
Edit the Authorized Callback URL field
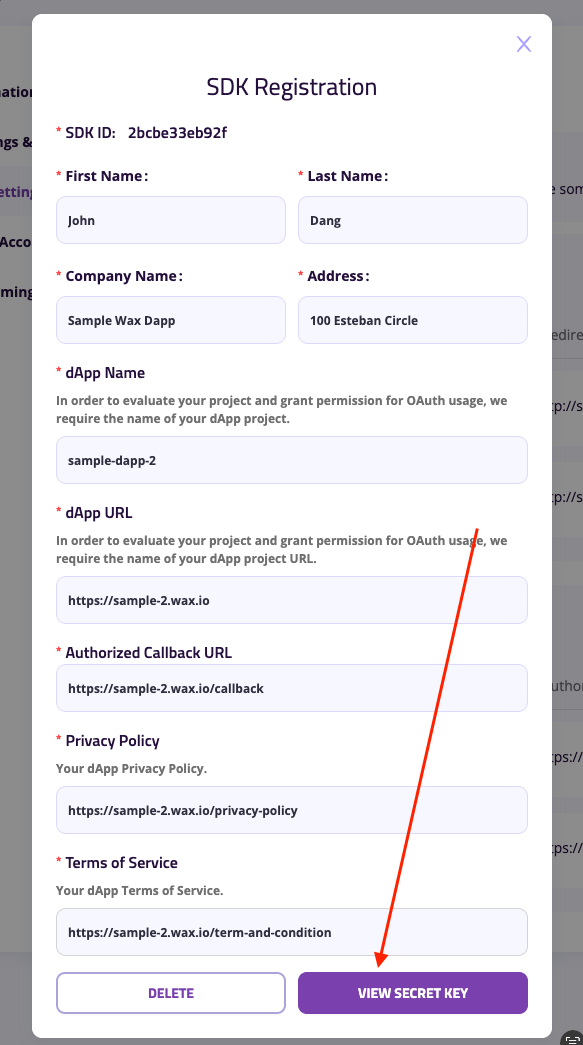click(292, 688)
